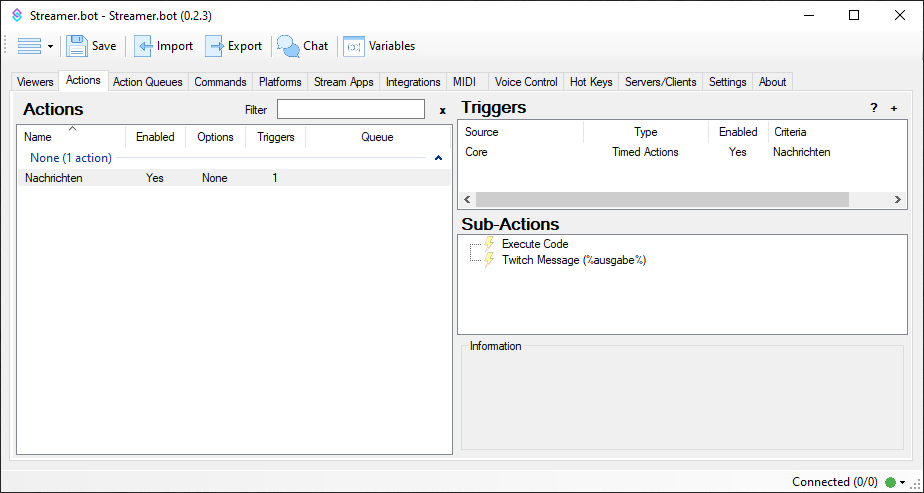The image size is (924, 493).
Task: Click the question mark help icon in Triggers
Action: point(873,108)
